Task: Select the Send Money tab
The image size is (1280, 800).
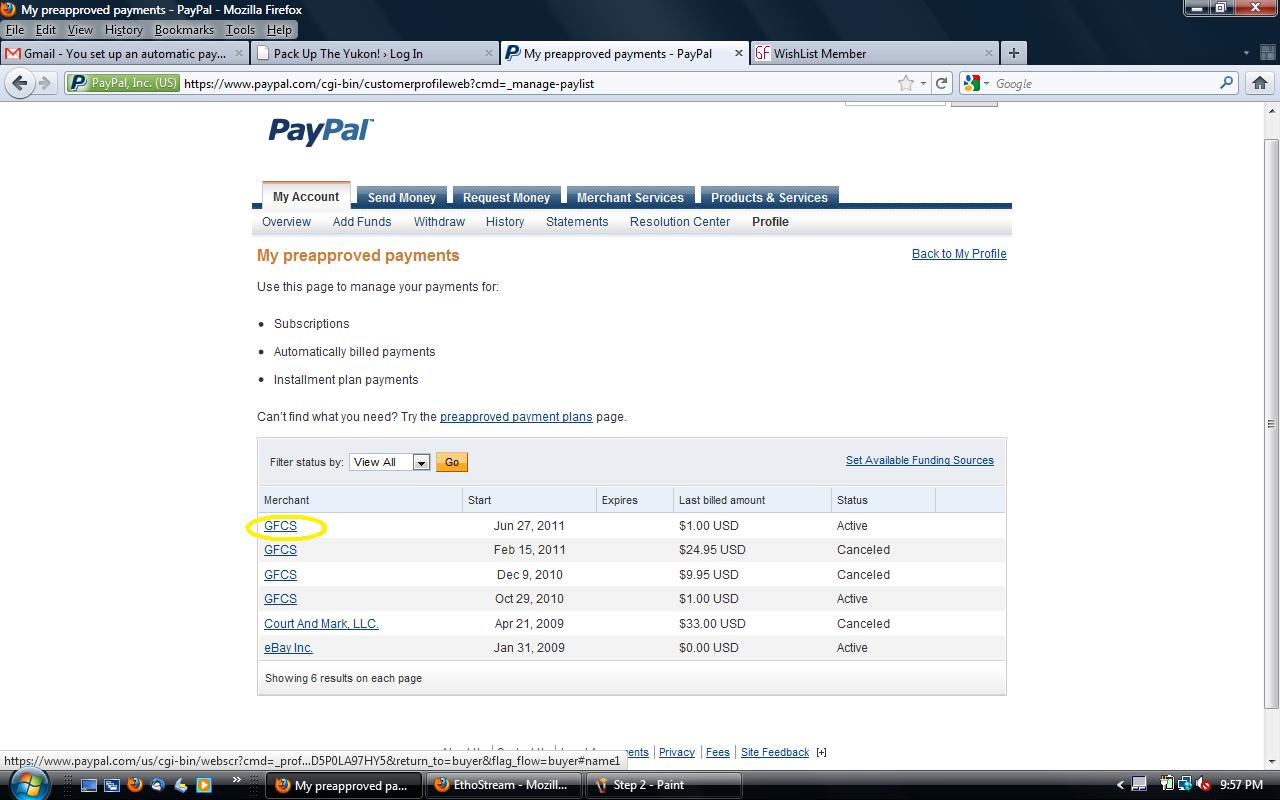Action: [x=402, y=197]
